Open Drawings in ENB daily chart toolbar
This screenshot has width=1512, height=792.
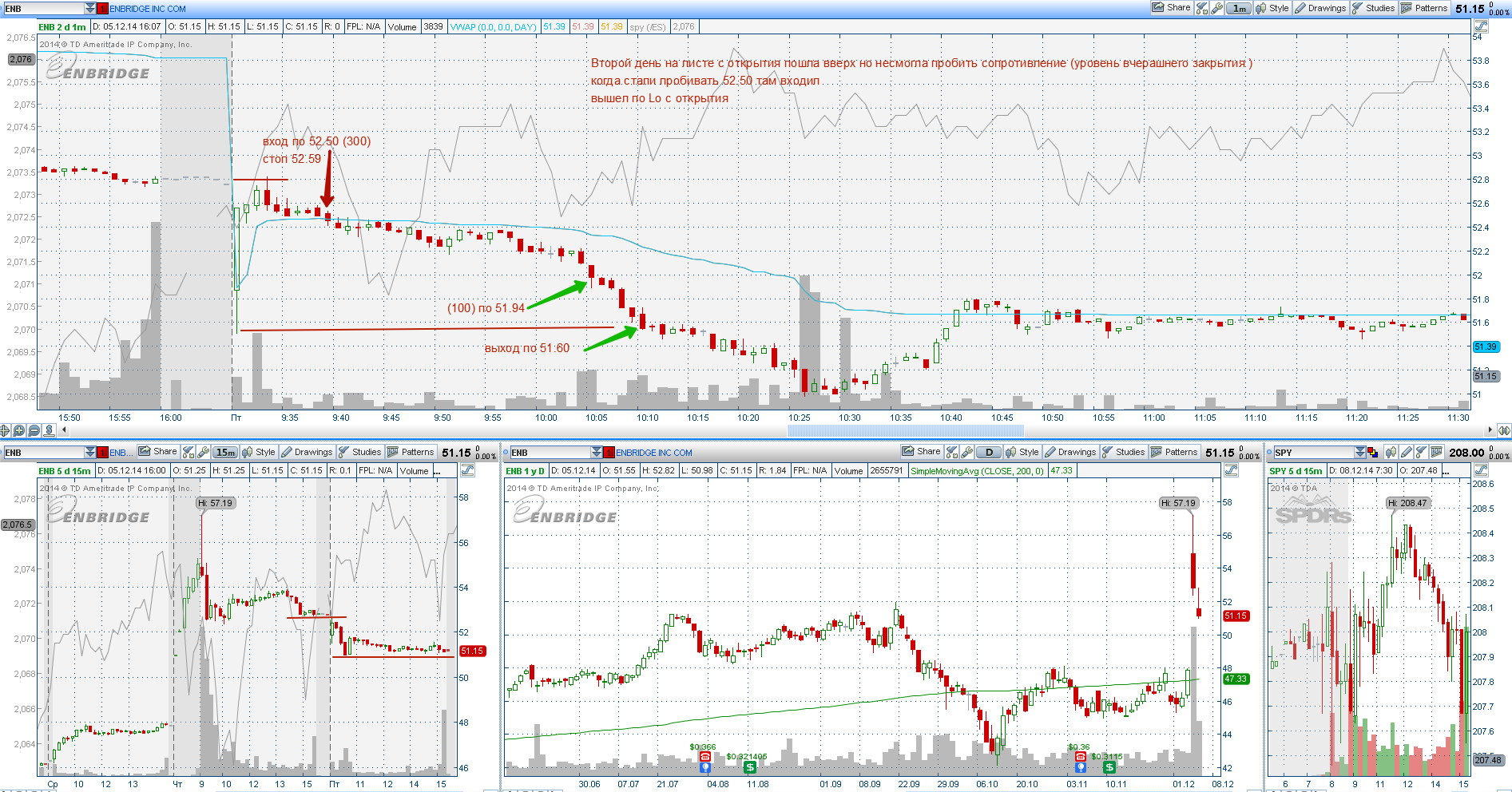click(x=1070, y=452)
